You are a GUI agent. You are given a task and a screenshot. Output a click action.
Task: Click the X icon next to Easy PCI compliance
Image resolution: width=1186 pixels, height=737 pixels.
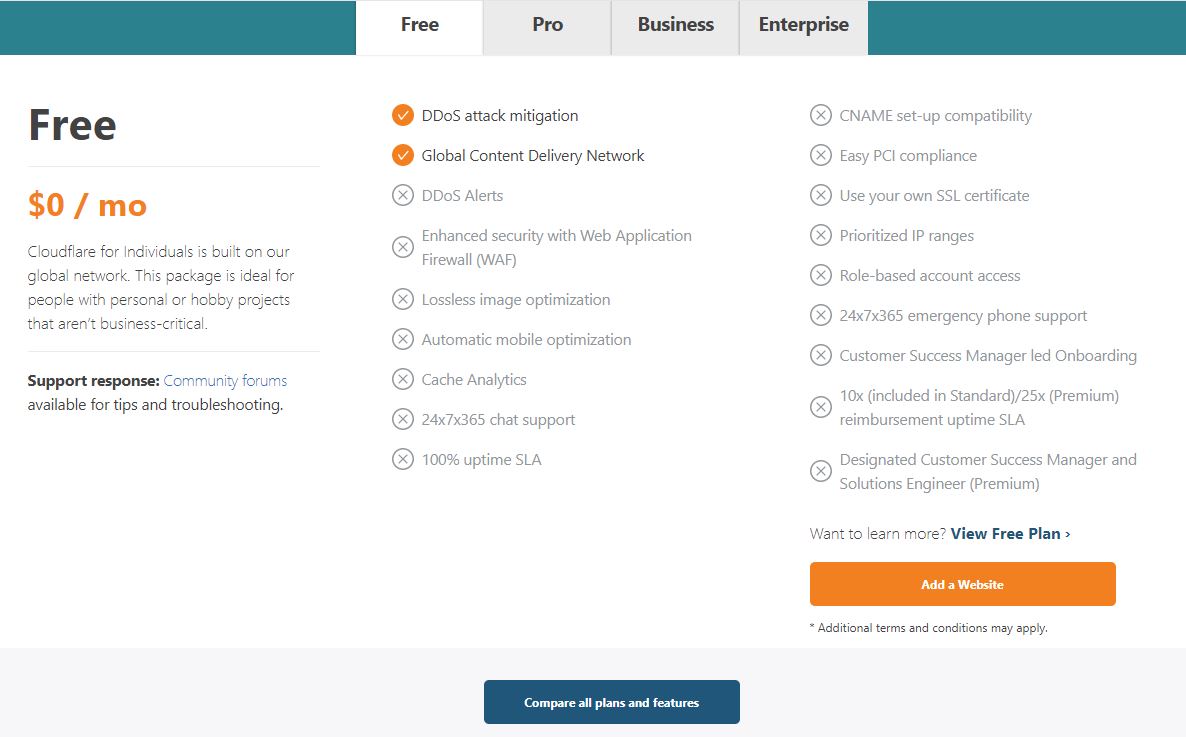(x=821, y=156)
